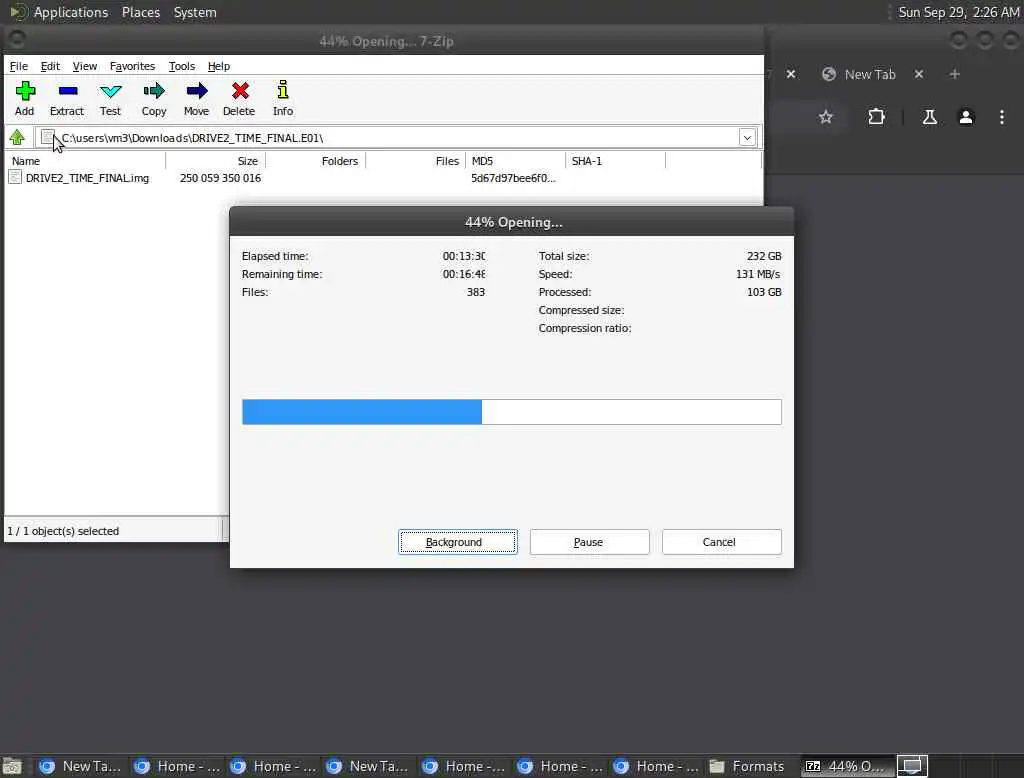Image resolution: width=1024 pixels, height=778 pixels.
Task: Click the Add toolbar icon in 7-Zip
Action: (x=25, y=99)
